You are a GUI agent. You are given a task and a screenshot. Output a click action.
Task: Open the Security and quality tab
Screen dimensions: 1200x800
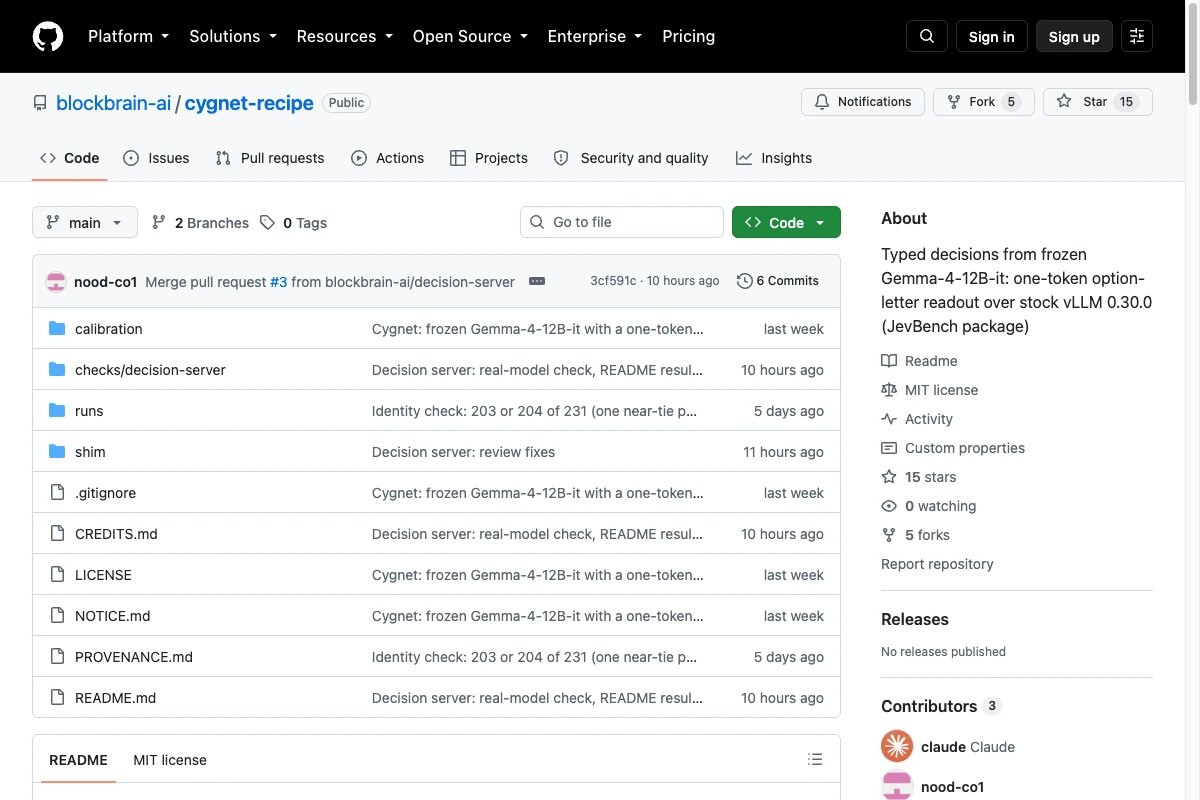(x=631, y=158)
